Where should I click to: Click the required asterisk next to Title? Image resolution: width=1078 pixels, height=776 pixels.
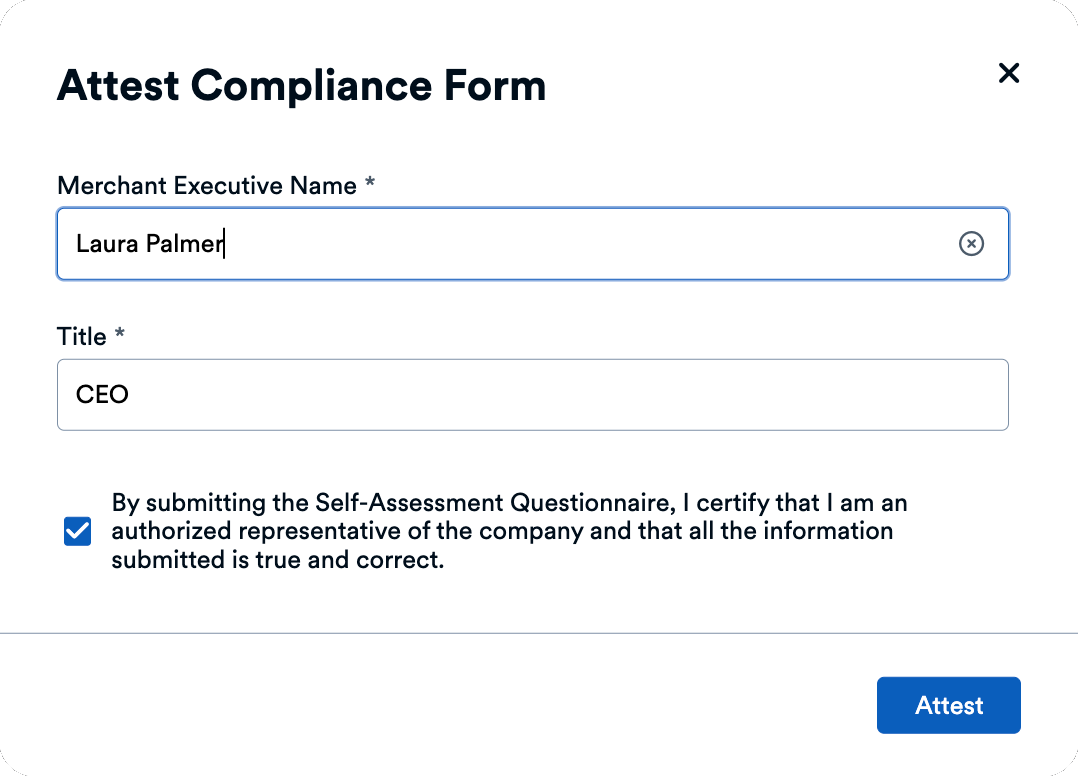(x=120, y=336)
